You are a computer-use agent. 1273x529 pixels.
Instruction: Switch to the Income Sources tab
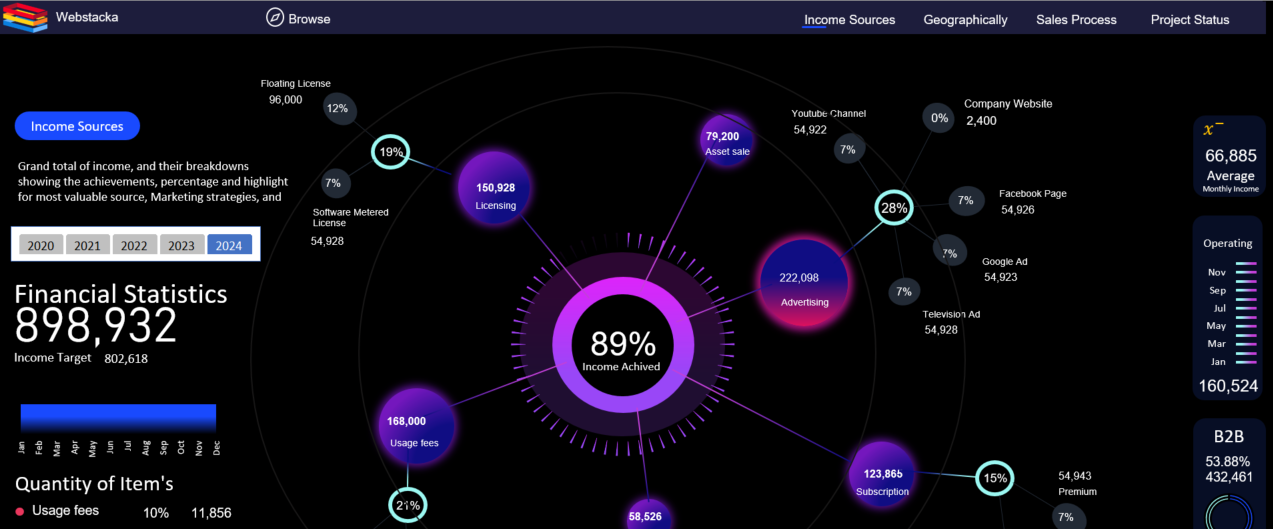pos(849,19)
